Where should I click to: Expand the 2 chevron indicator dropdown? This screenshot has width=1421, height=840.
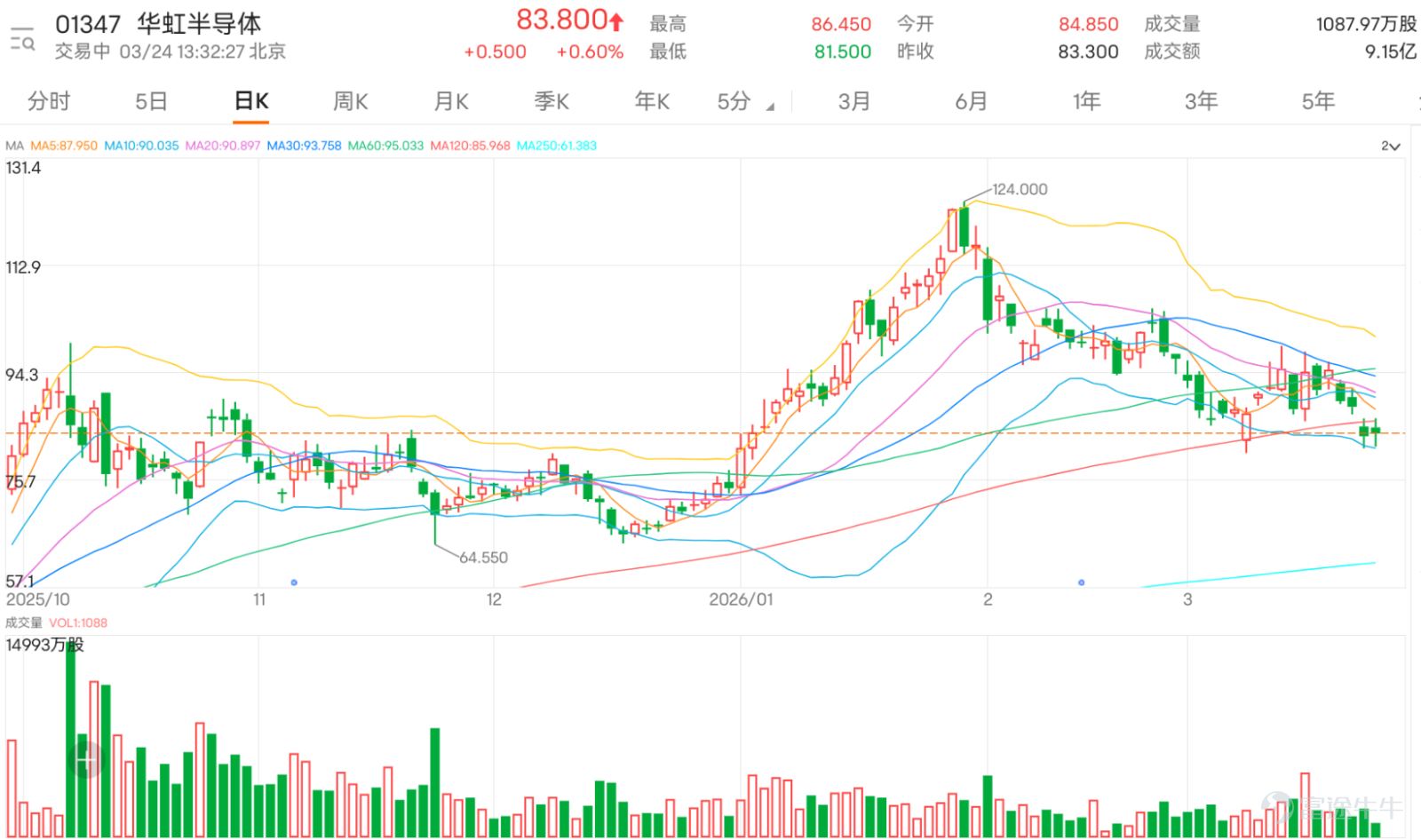tap(1391, 146)
